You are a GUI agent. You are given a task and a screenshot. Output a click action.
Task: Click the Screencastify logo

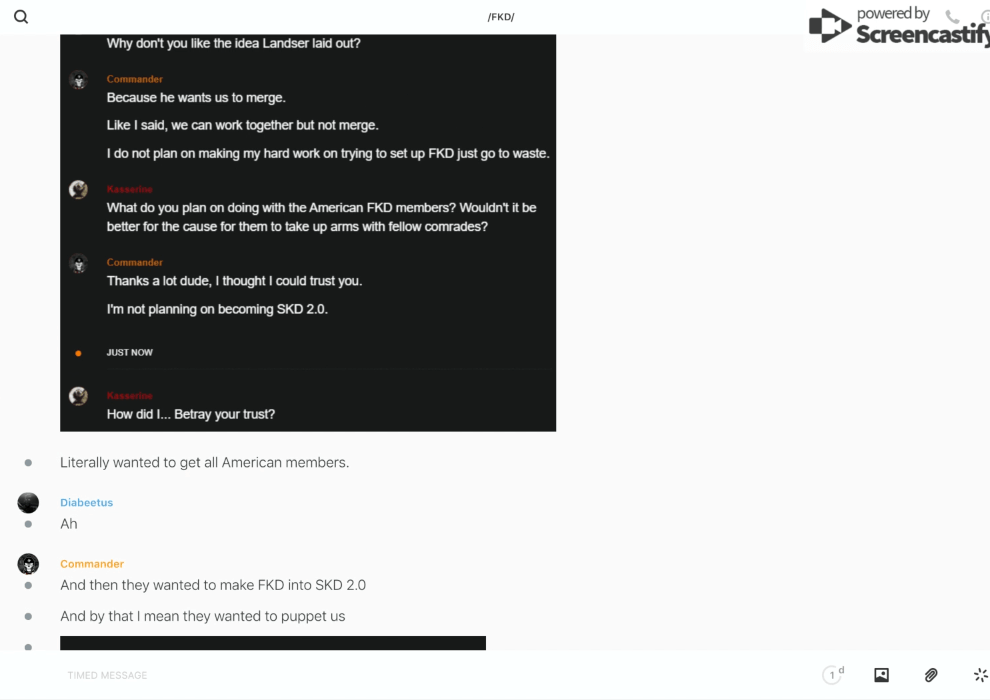coord(899,26)
